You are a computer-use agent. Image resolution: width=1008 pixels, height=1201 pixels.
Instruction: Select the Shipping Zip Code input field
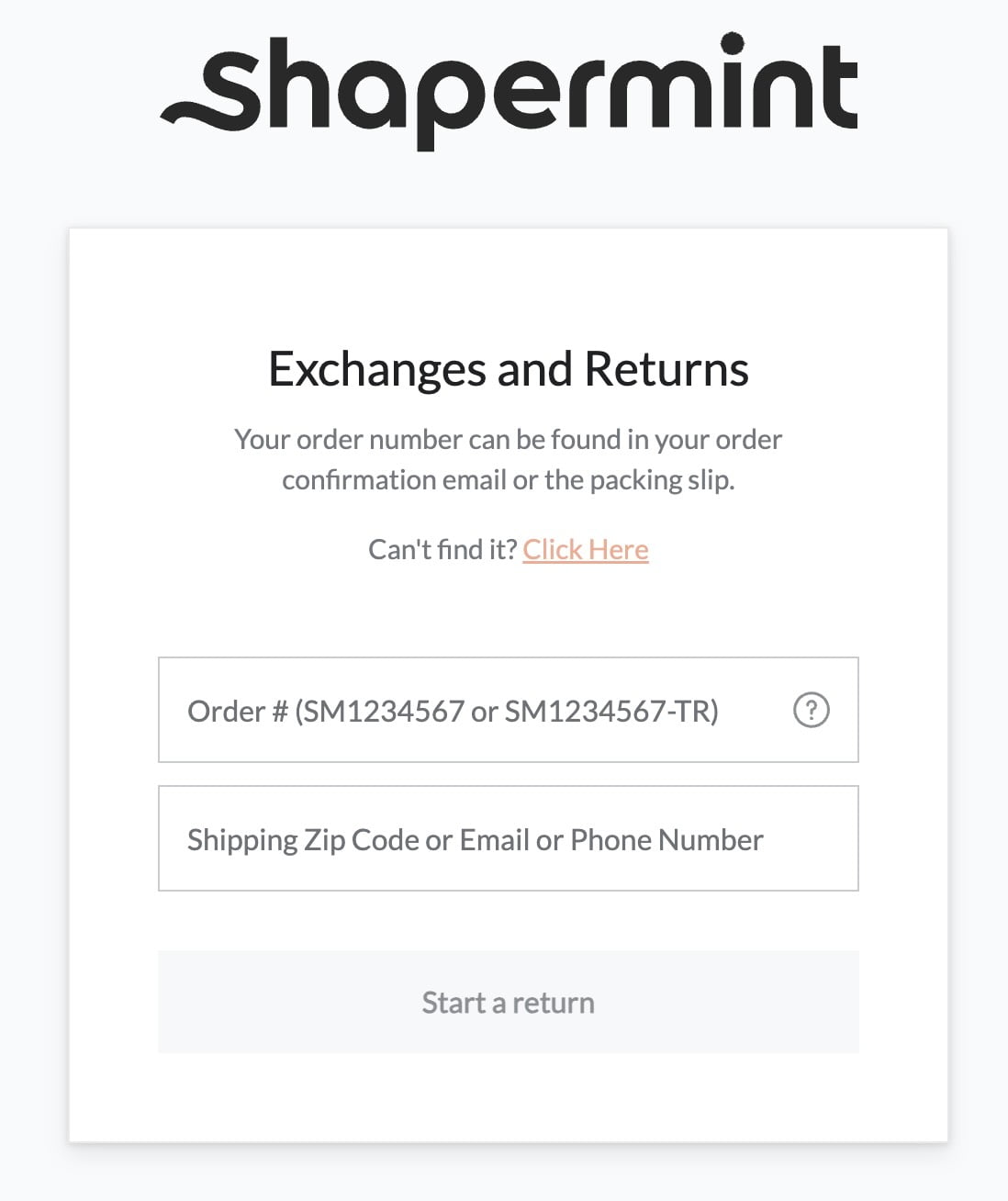point(509,838)
